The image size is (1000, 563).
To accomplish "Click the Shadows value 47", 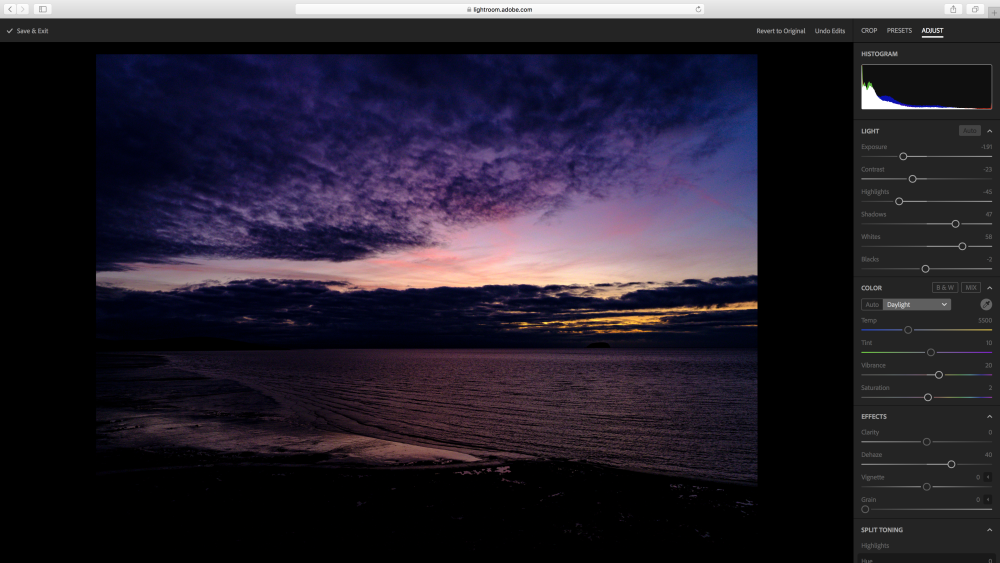I will point(989,214).
